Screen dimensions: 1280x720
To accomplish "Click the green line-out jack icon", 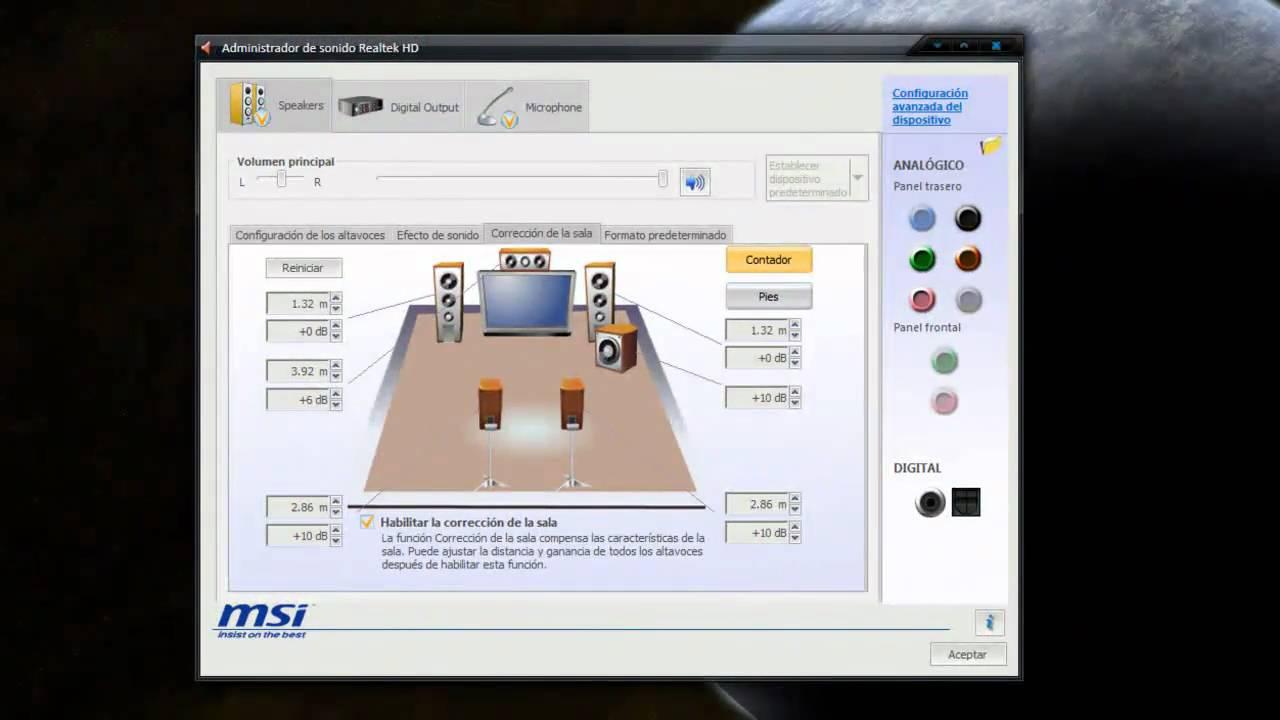I will click(x=921, y=259).
